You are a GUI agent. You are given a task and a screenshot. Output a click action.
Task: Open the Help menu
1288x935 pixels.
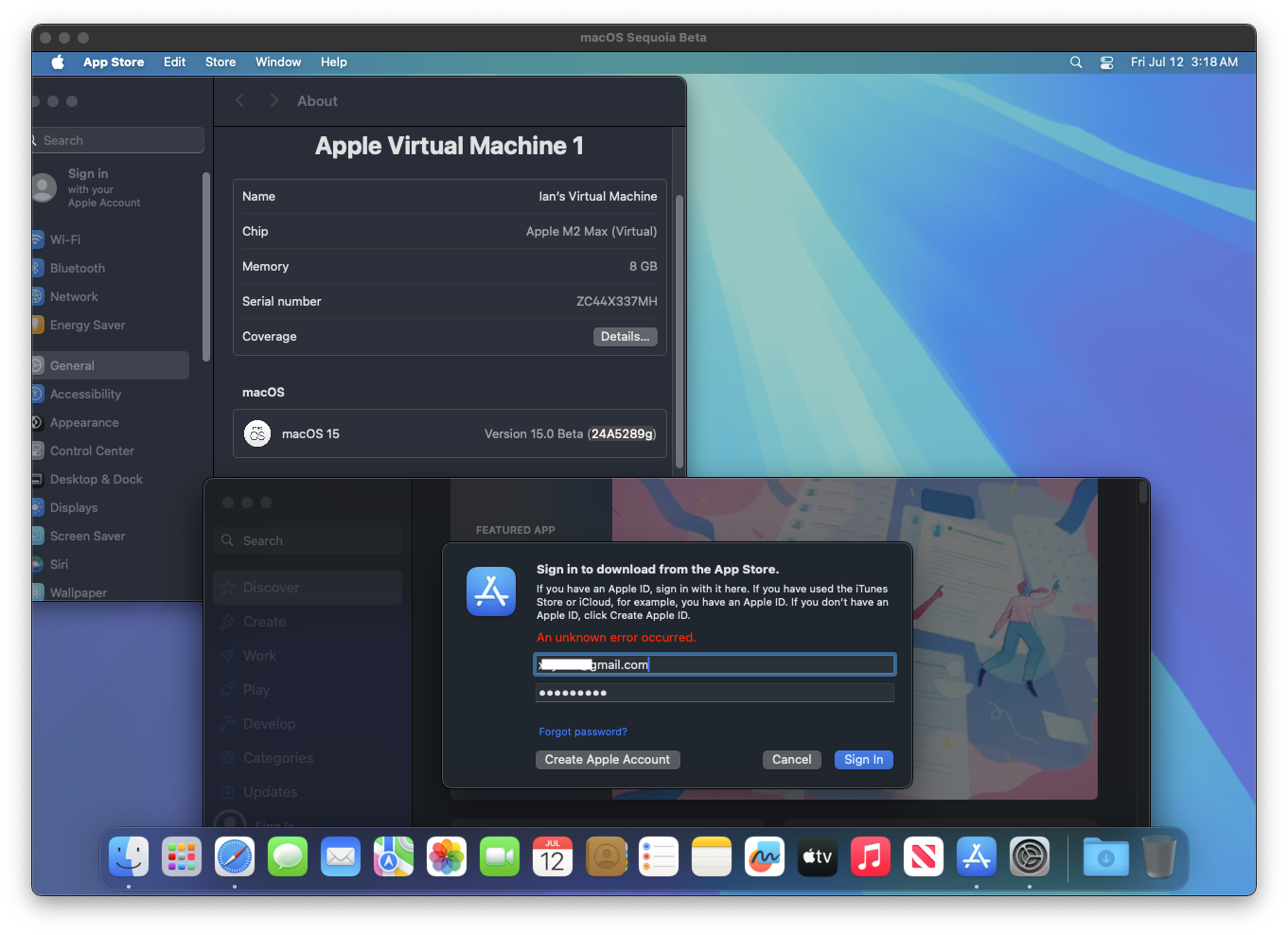[333, 62]
